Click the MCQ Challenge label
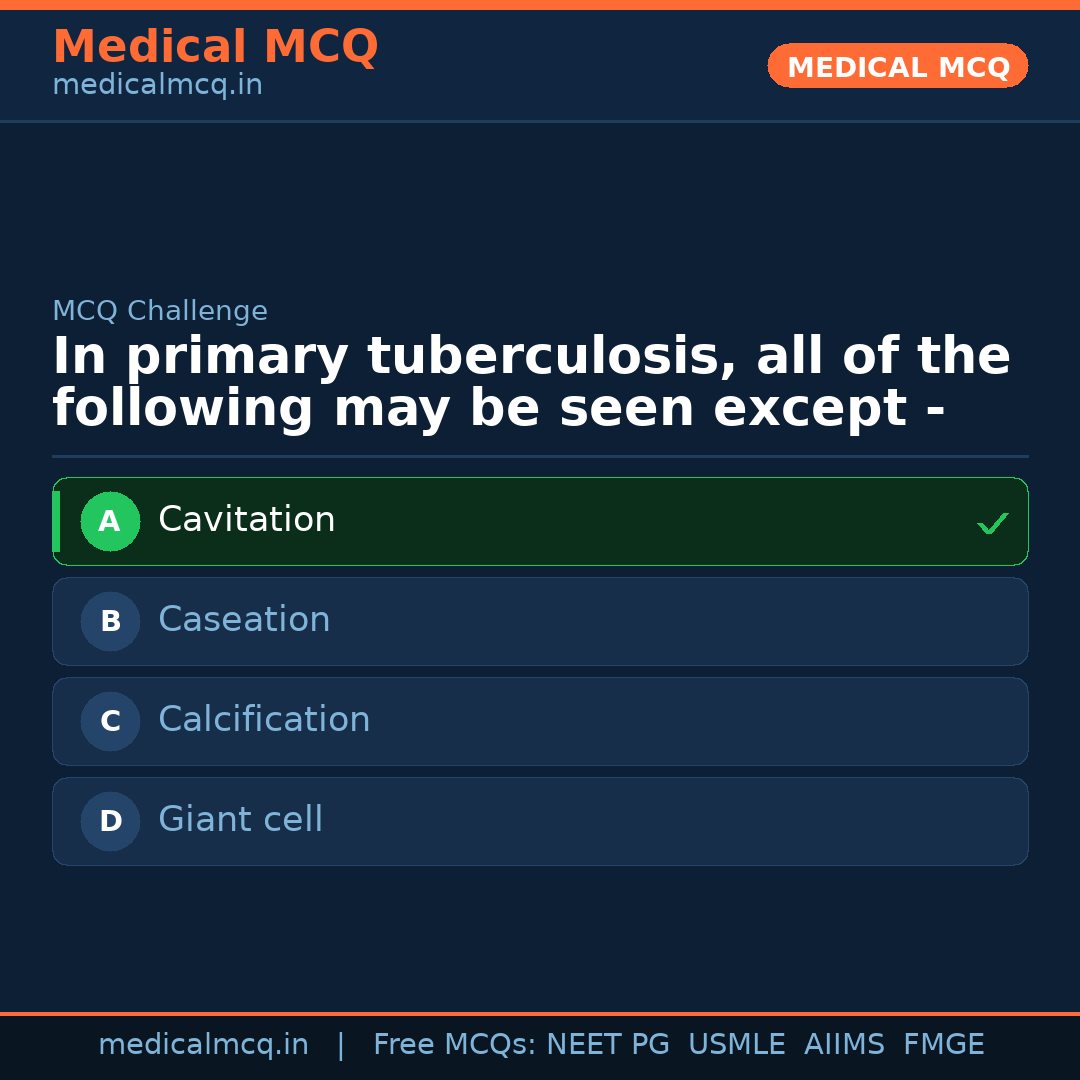The height and width of the screenshot is (1080, 1080). tap(160, 311)
